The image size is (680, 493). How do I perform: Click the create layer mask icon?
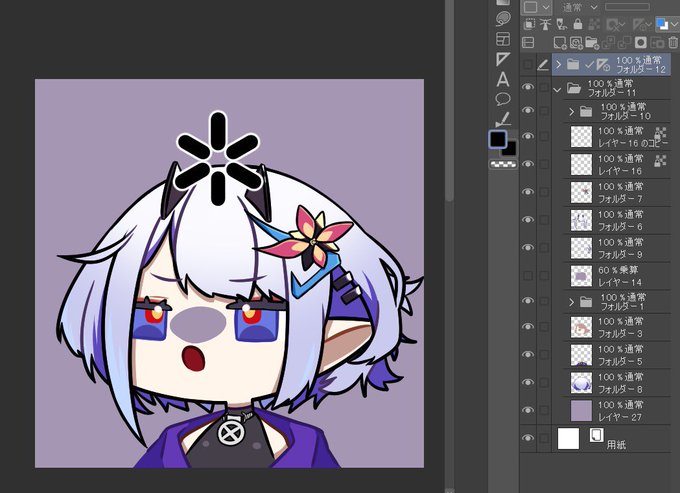coord(641,42)
